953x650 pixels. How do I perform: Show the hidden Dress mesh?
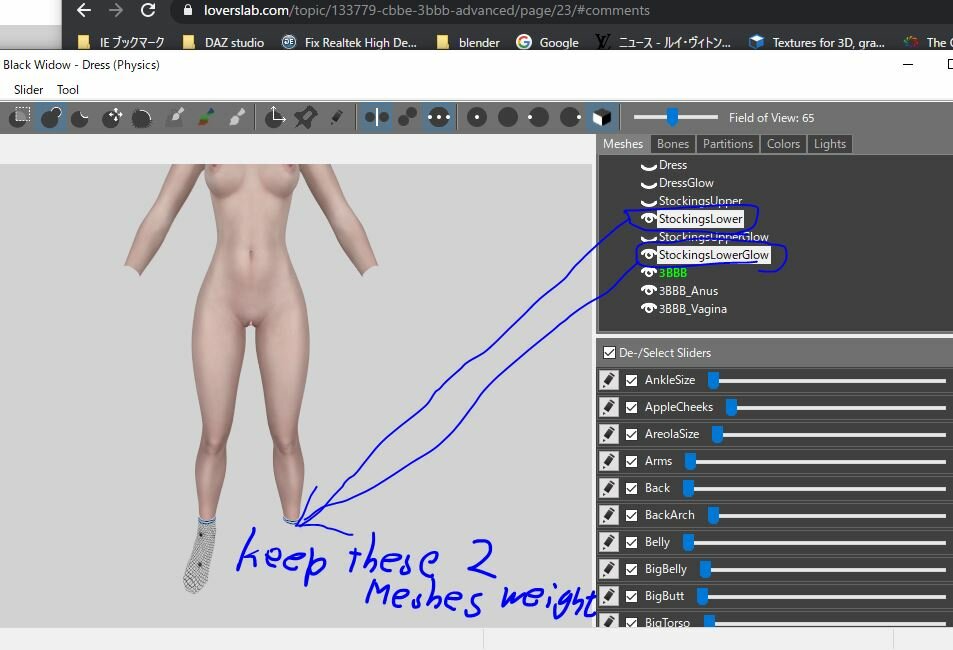coord(649,165)
